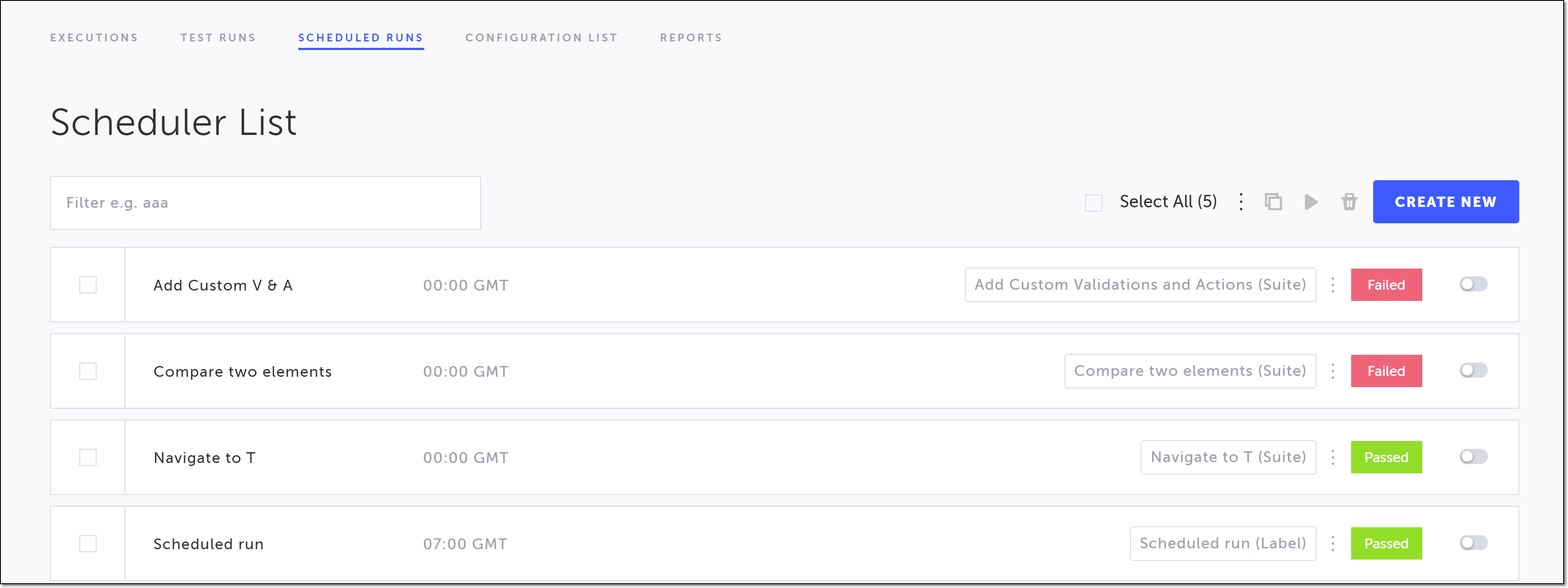
Task: Click the Create New button
Action: click(1445, 202)
